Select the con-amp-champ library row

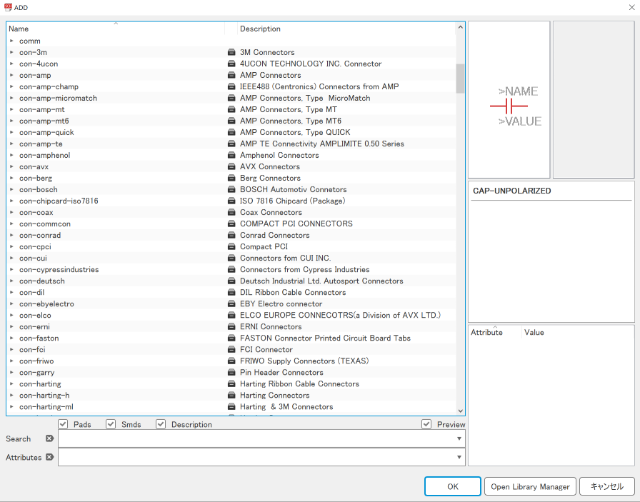point(231,87)
